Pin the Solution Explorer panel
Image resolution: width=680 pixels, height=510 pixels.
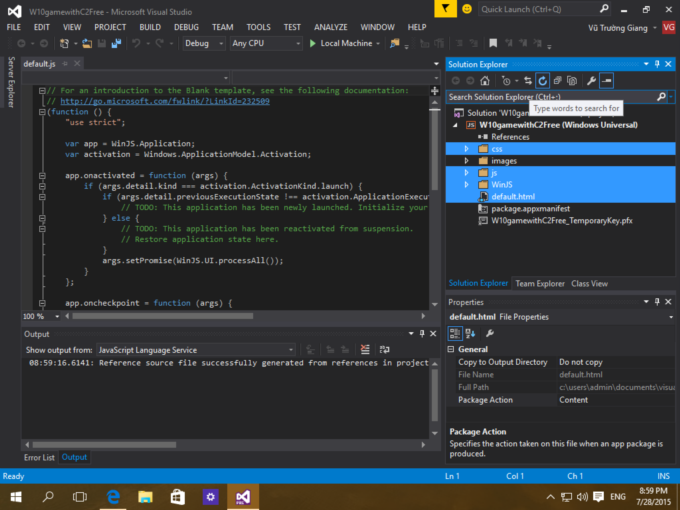tap(657, 64)
